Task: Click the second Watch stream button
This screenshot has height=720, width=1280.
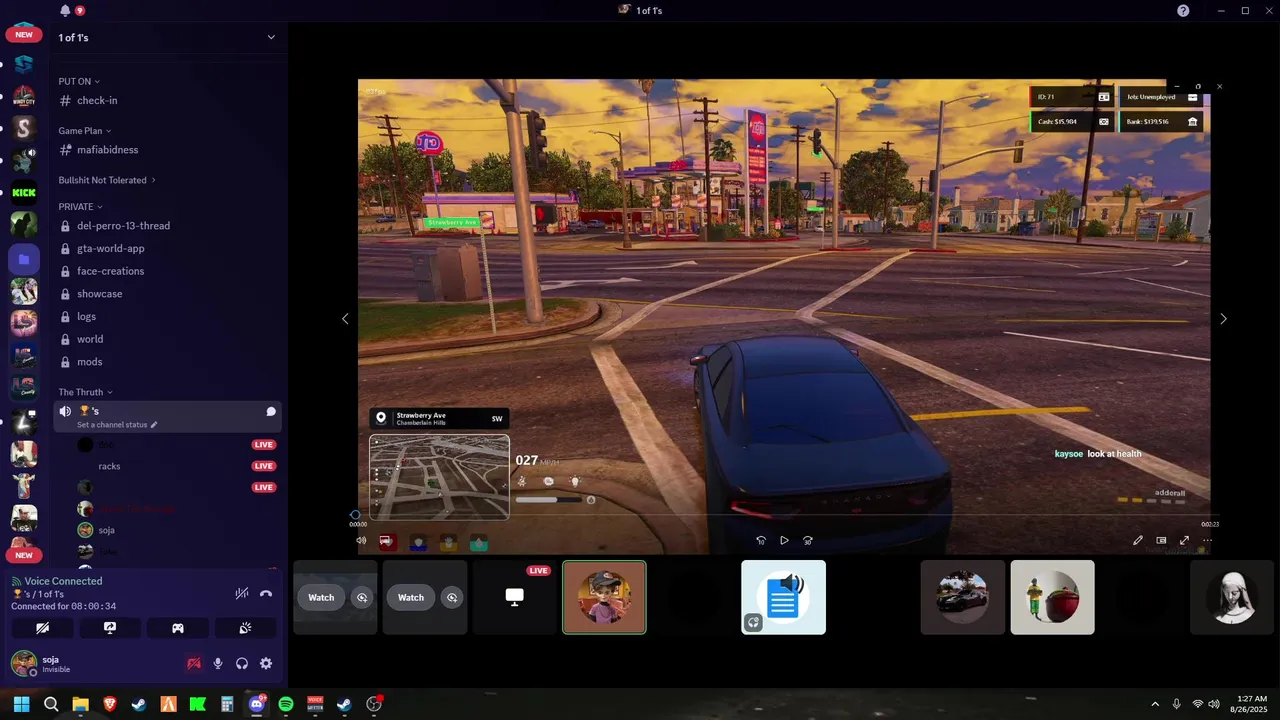Action: pos(411,597)
